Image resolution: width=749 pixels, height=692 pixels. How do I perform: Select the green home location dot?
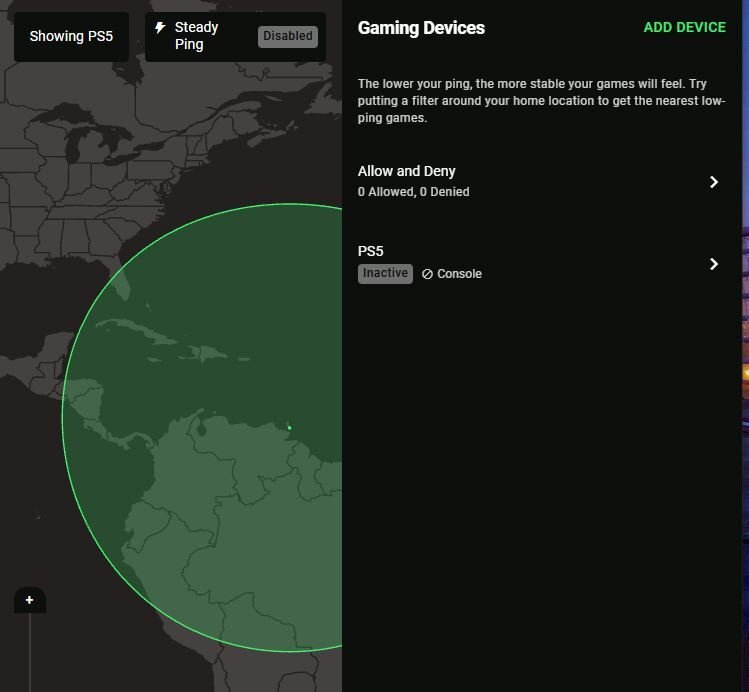(x=289, y=428)
